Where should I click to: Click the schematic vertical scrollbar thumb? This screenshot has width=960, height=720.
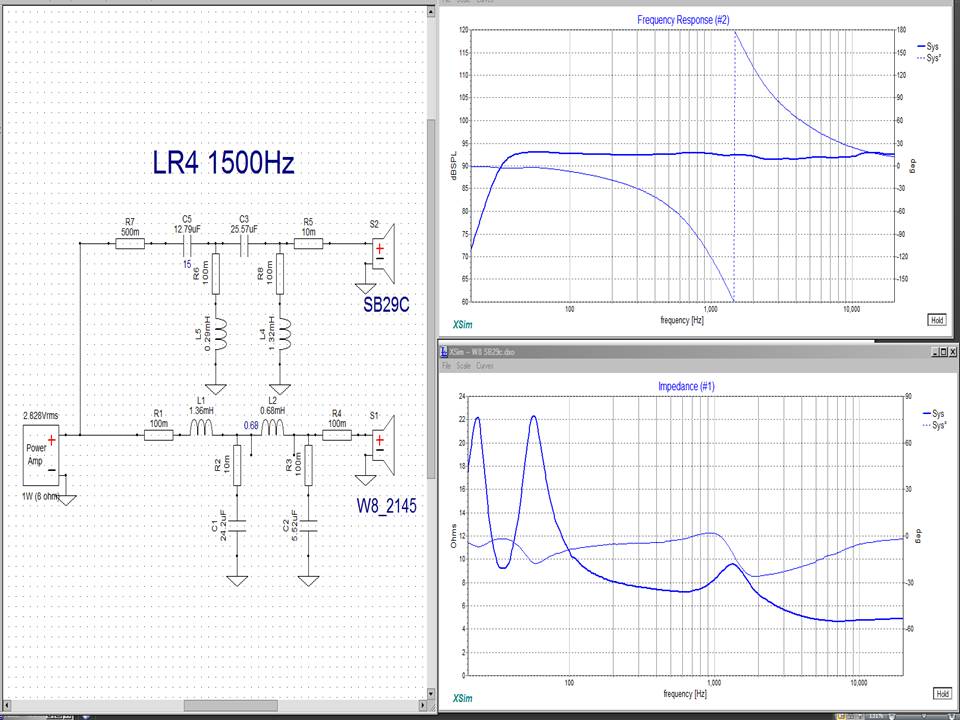coord(431,299)
